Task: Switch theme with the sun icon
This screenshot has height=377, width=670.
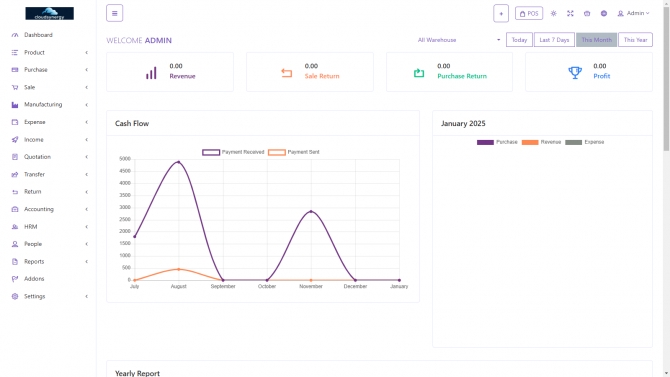Action: pyautogui.click(x=553, y=14)
